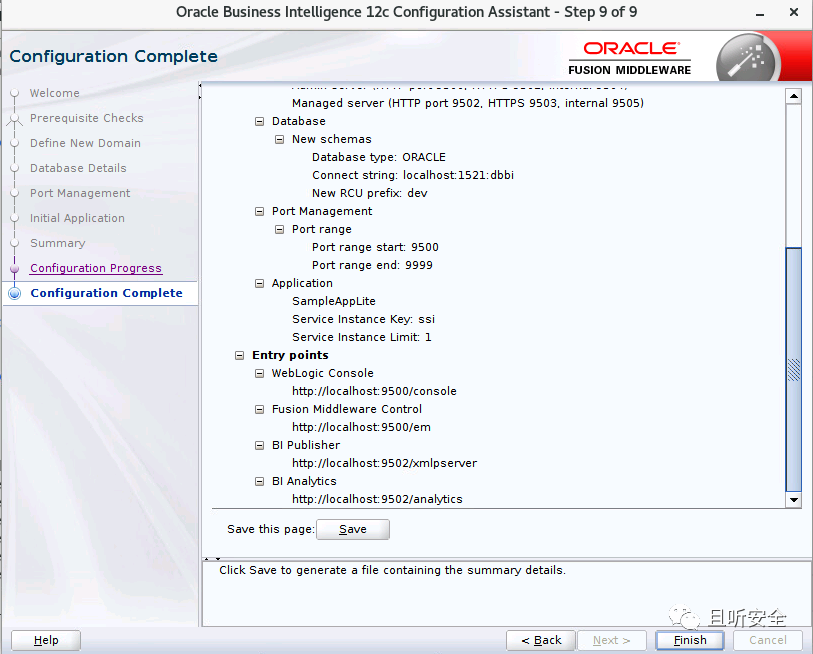Image resolution: width=813 pixels, height=654 pixels.
Task: Select New RCU prefix: dev row
Action: [369, 193]
